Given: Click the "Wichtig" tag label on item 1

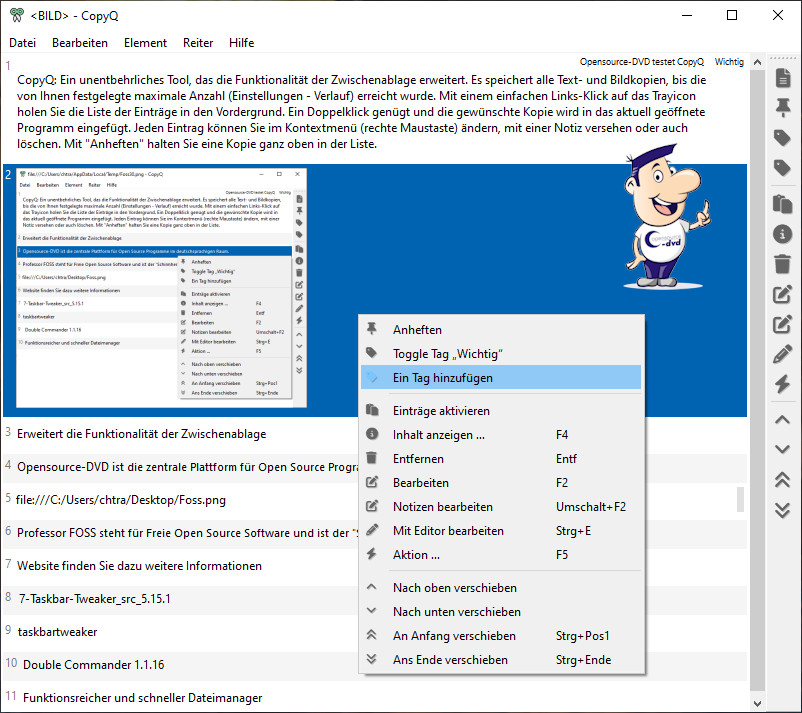Looking at the screenshot, I should pyautogui.click(x=729, y=62).
